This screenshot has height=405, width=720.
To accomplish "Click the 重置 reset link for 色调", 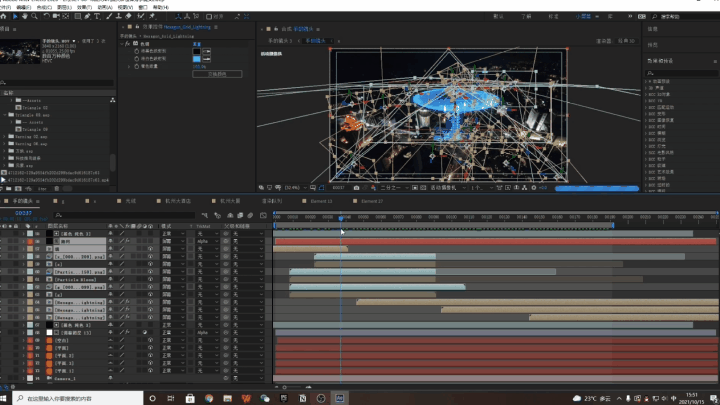I will (197, 44).
